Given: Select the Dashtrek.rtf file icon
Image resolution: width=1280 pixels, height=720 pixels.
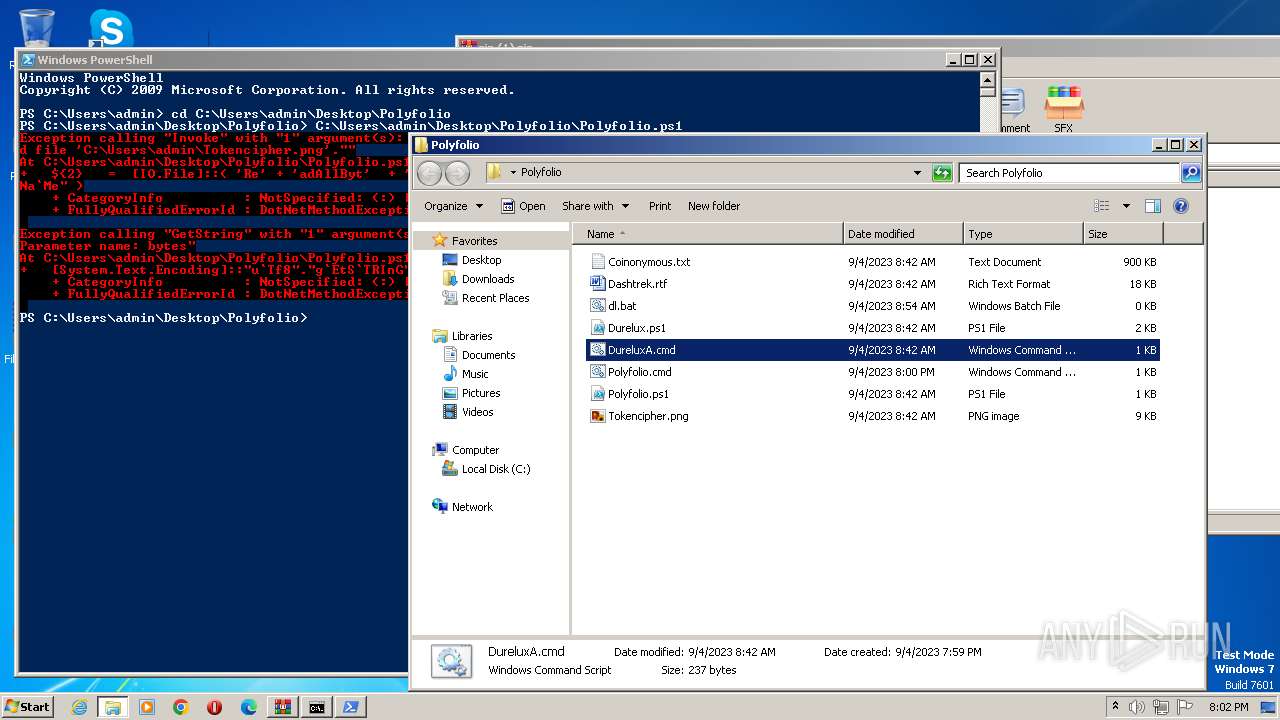Looking at the screenshot, I should coord(598,284).
